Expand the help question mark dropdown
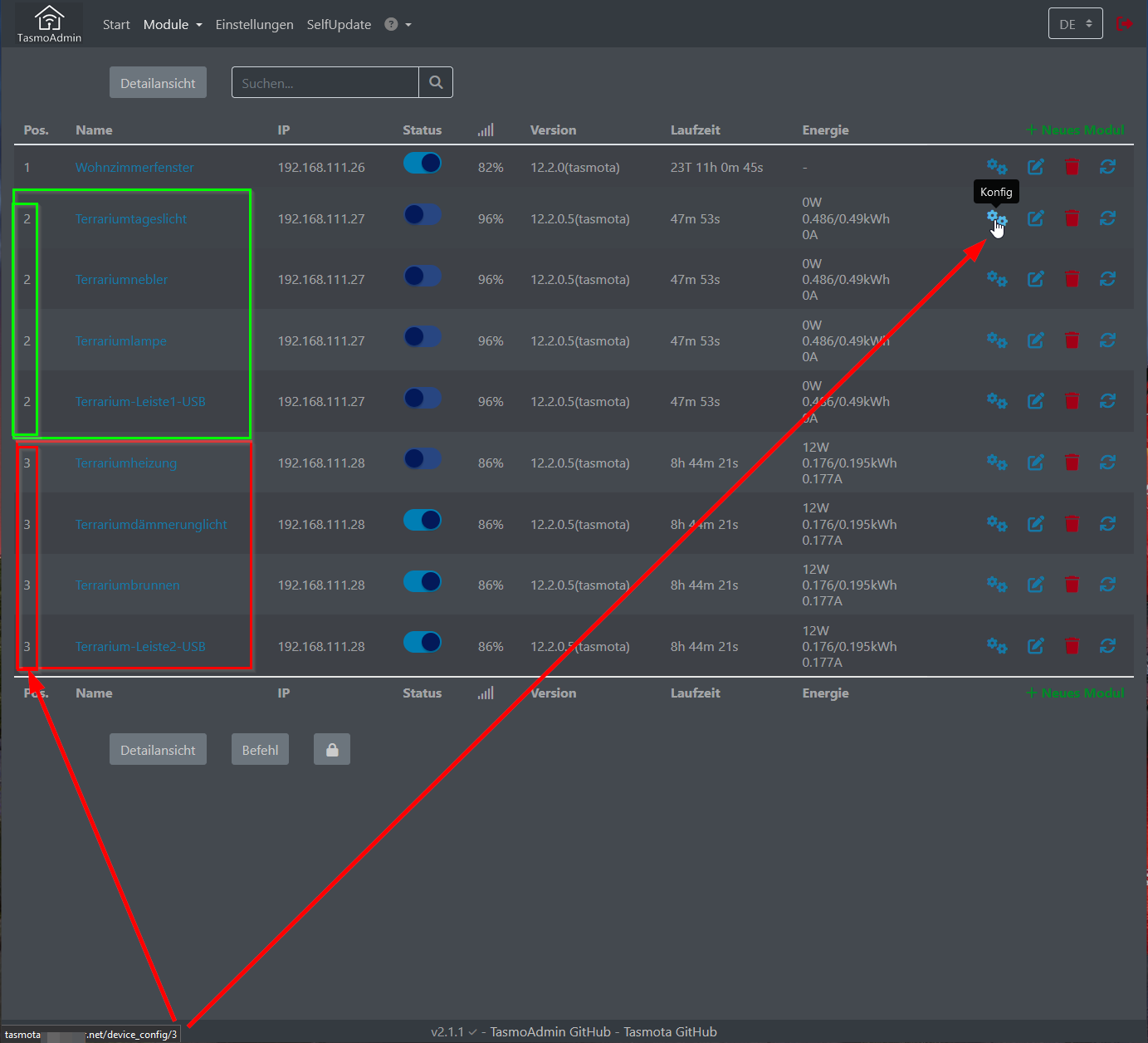The height and width of the screenshot is (1043, 1148). tap(398, 24)
